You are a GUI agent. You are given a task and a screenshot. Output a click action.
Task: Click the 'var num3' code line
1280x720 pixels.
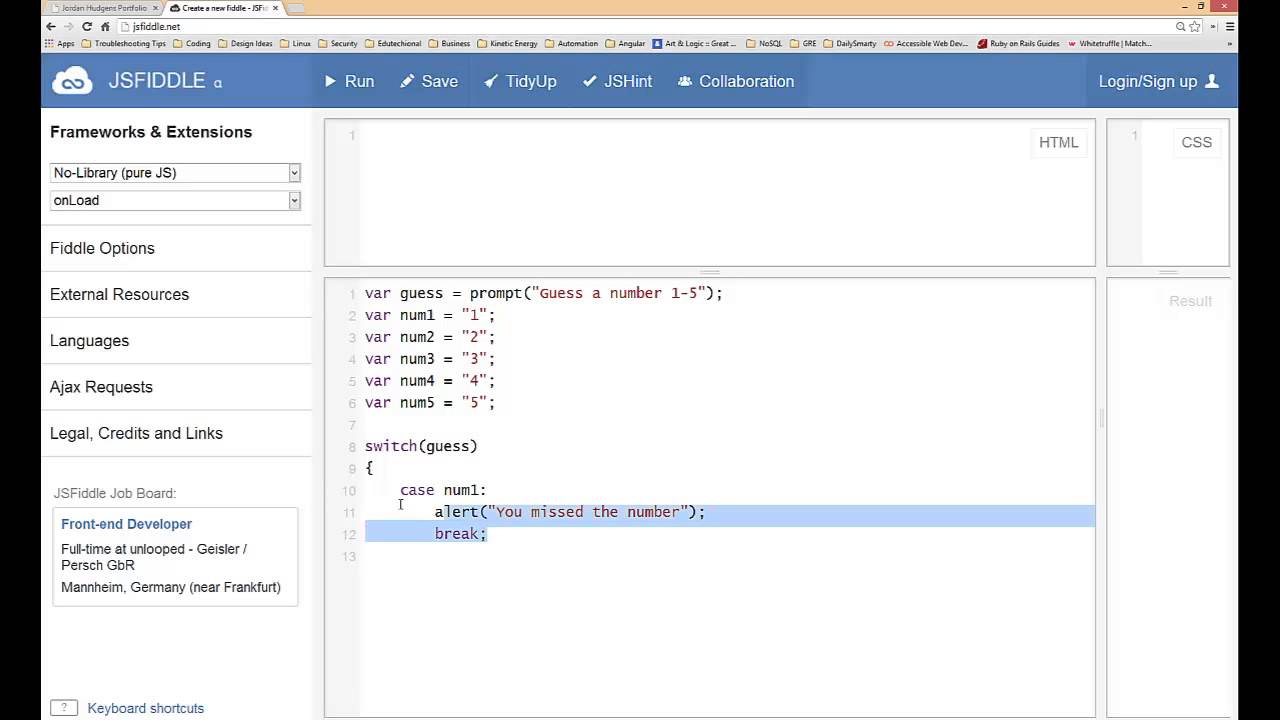pos(430,359)
